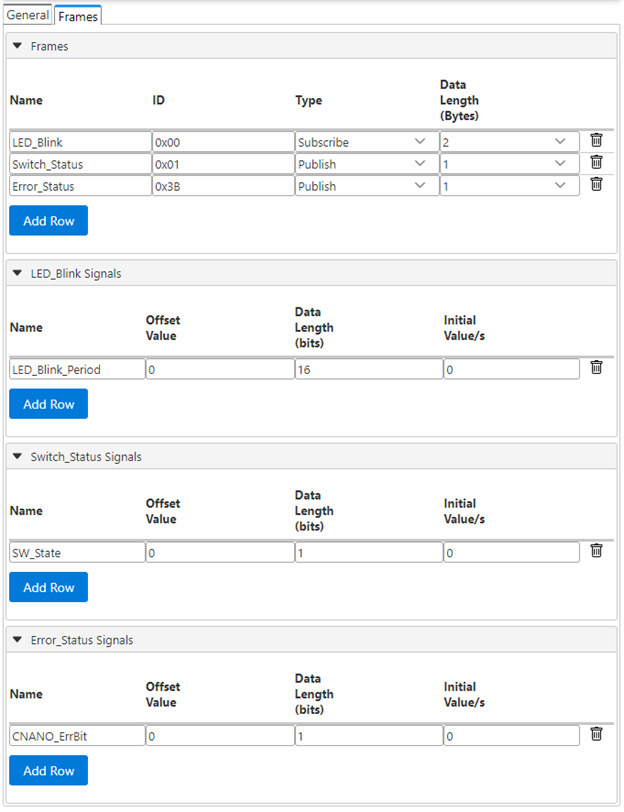Delete the LED_Blink frame row

(596, 141)
